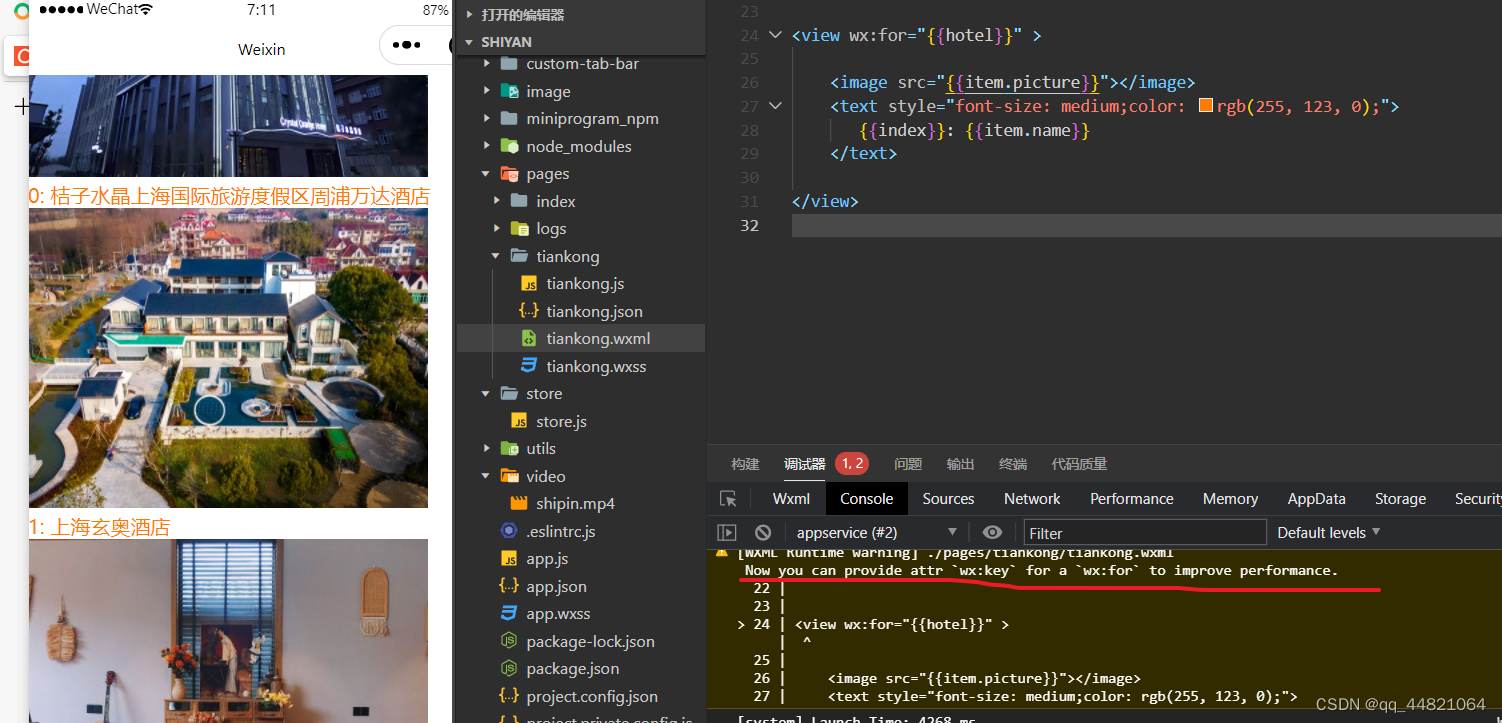Select the shipin.mp4 video file

(572, 503)
